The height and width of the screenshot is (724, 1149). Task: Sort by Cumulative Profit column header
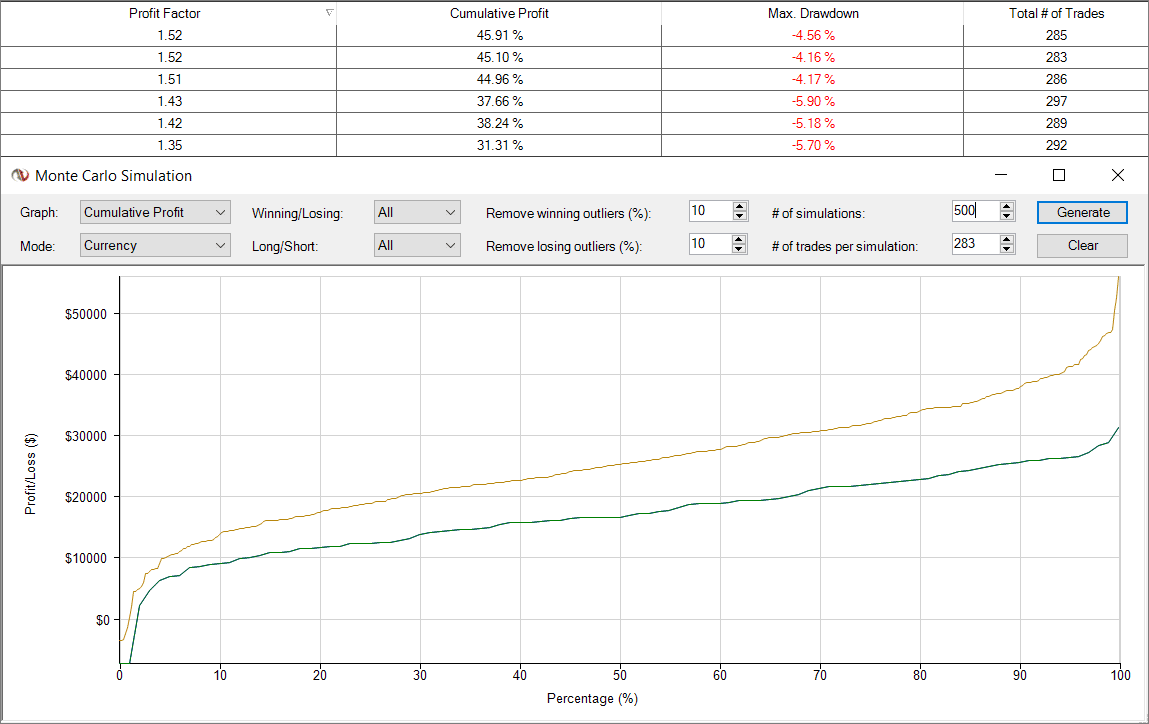pos(499,14)
